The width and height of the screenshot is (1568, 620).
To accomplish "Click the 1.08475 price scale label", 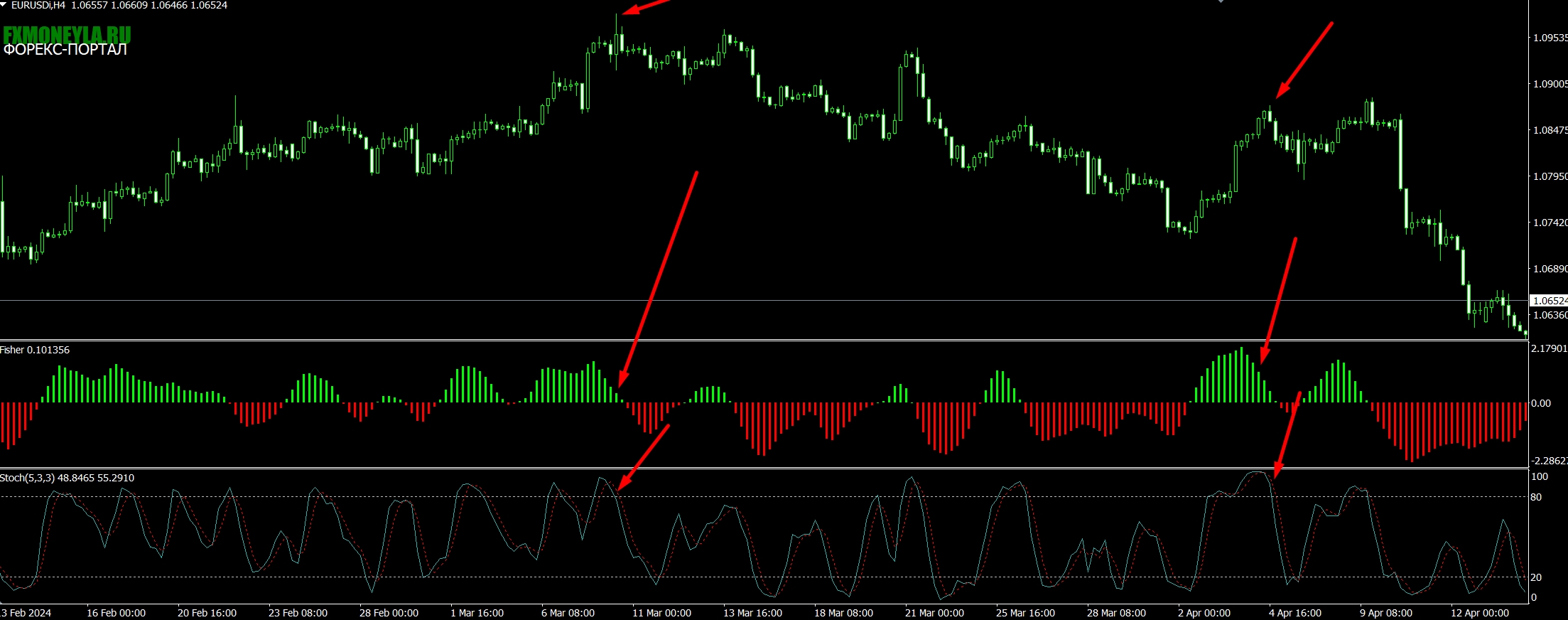I will [1550, 130].
